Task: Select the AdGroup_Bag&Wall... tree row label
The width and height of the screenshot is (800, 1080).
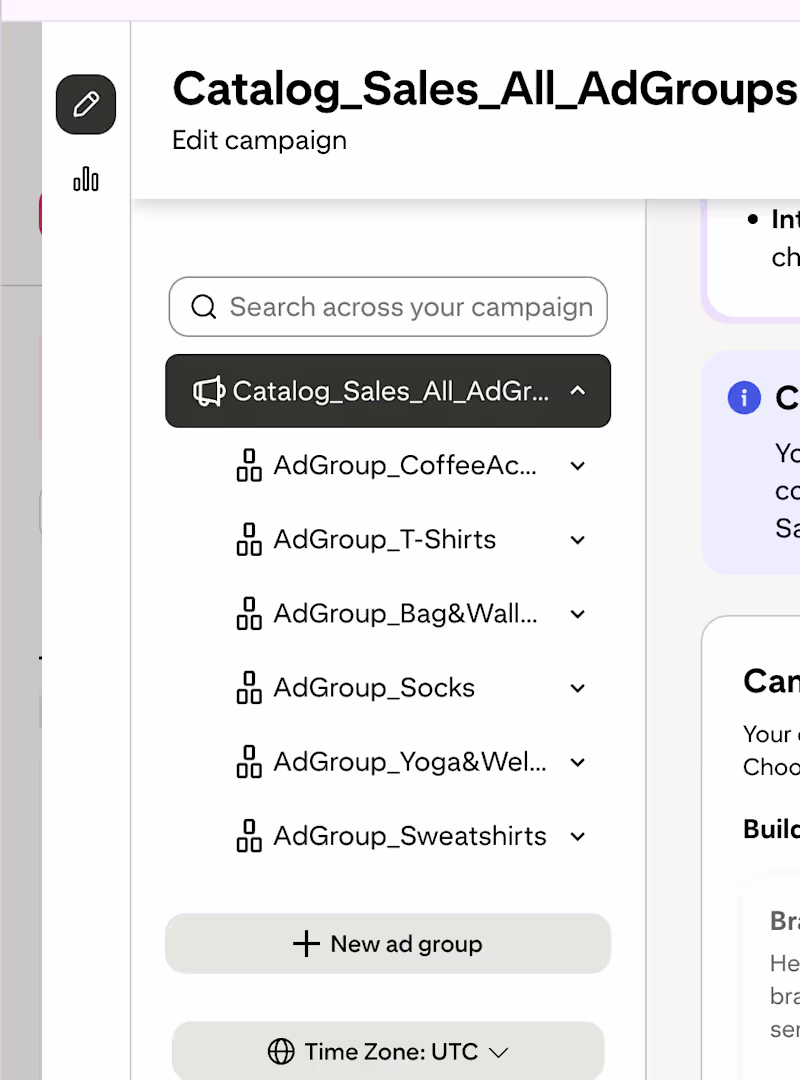Action: pyautogui.click(x=405, y=614)
